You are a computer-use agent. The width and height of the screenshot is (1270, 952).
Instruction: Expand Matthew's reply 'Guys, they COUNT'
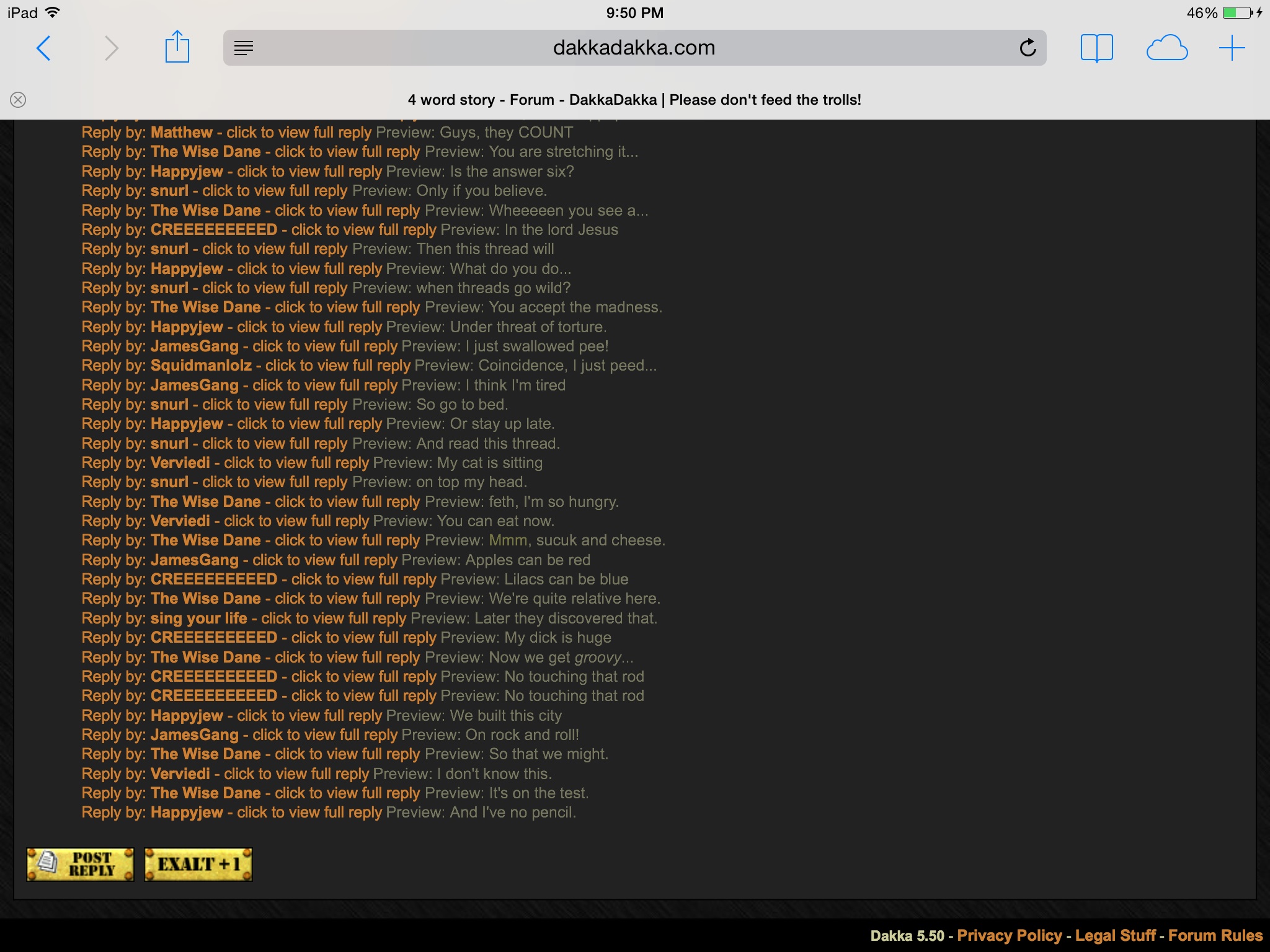[x=298, y=133]
